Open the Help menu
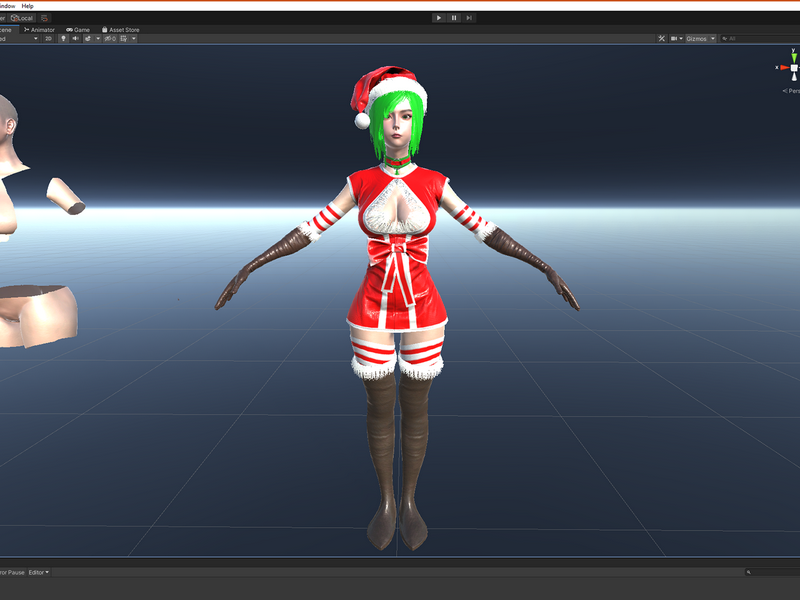The width and height of the screenshot is (800, 600). click(x=28, y=6)
